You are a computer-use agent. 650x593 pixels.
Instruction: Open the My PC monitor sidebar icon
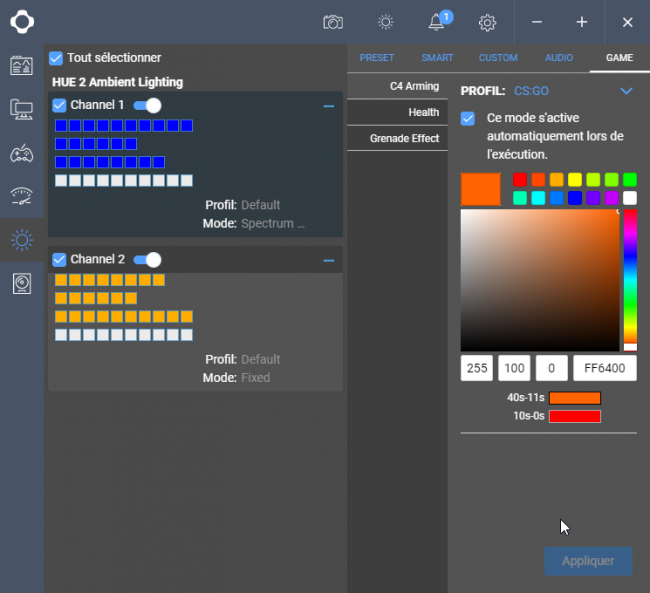pos(22,109)
